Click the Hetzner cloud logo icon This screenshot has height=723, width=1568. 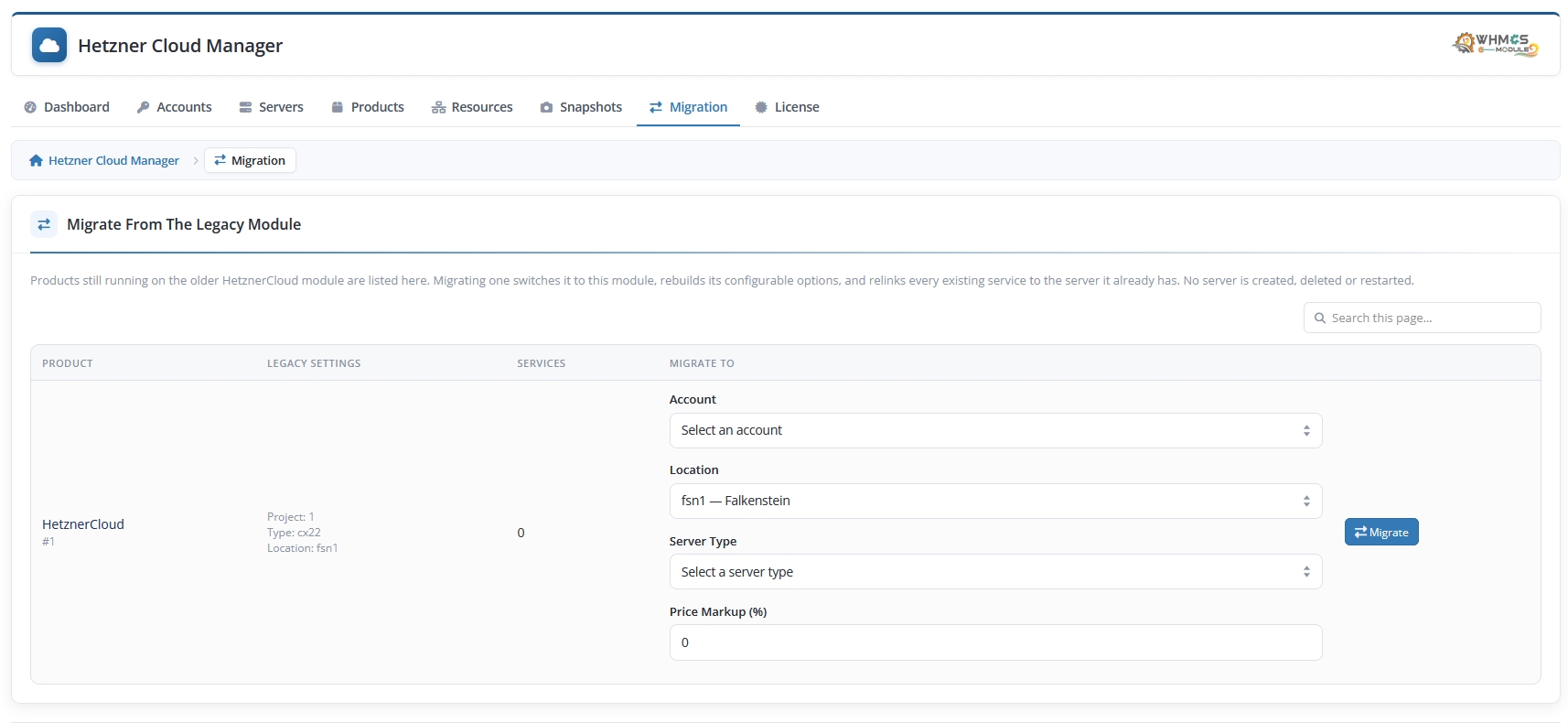point(49,45)
